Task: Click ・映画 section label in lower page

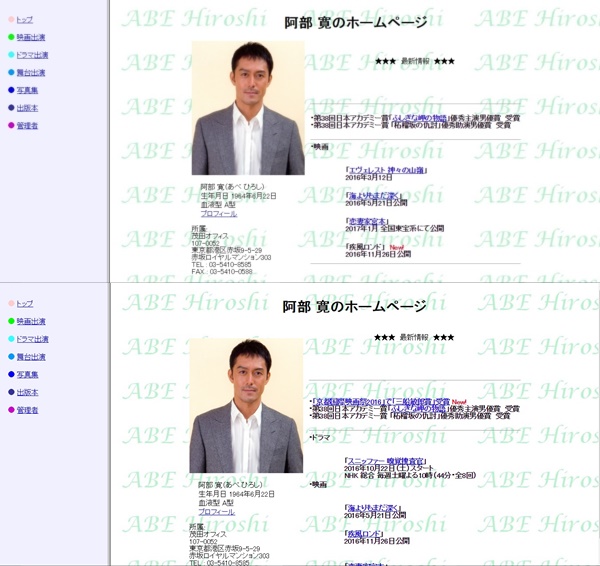Action: [318, 485]
